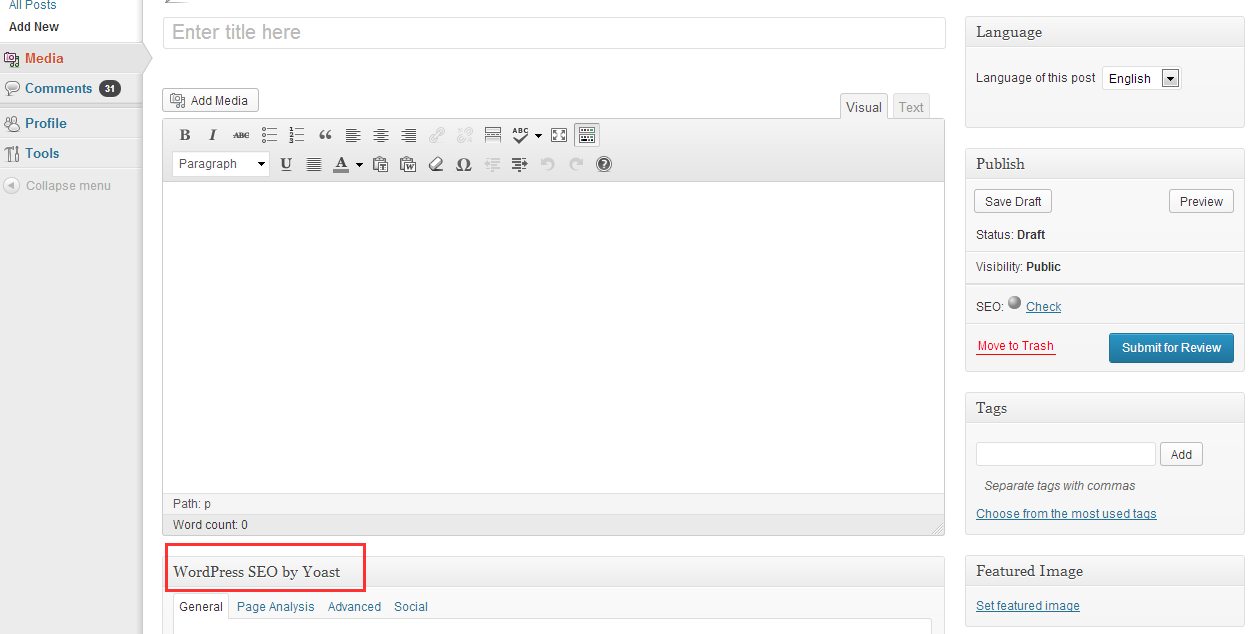Insert a bulleted list
The image size is (1255, 634).
tap(269, 135)
